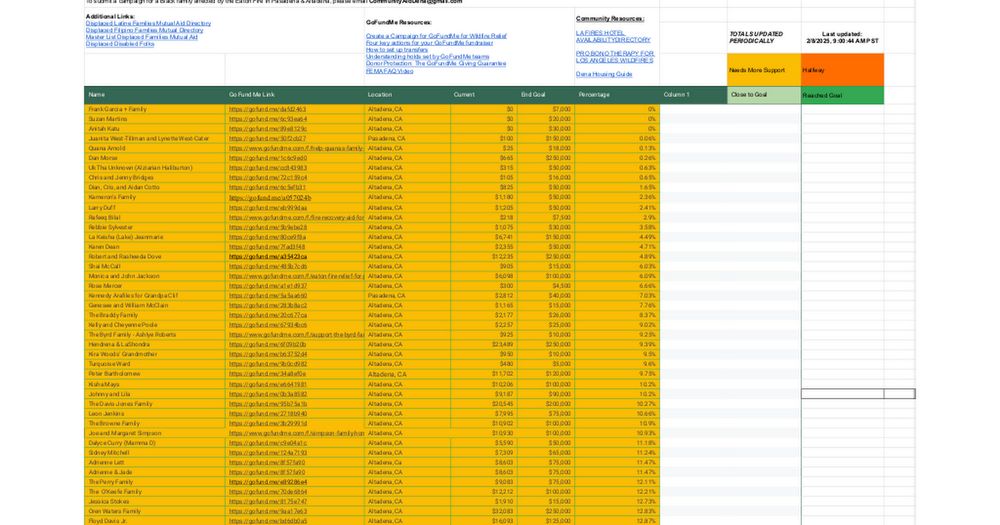Select Kennedy Aralles for Grandpa Clif cell
The width and height of the screenshot is (1000, 525).
(154, 296)
